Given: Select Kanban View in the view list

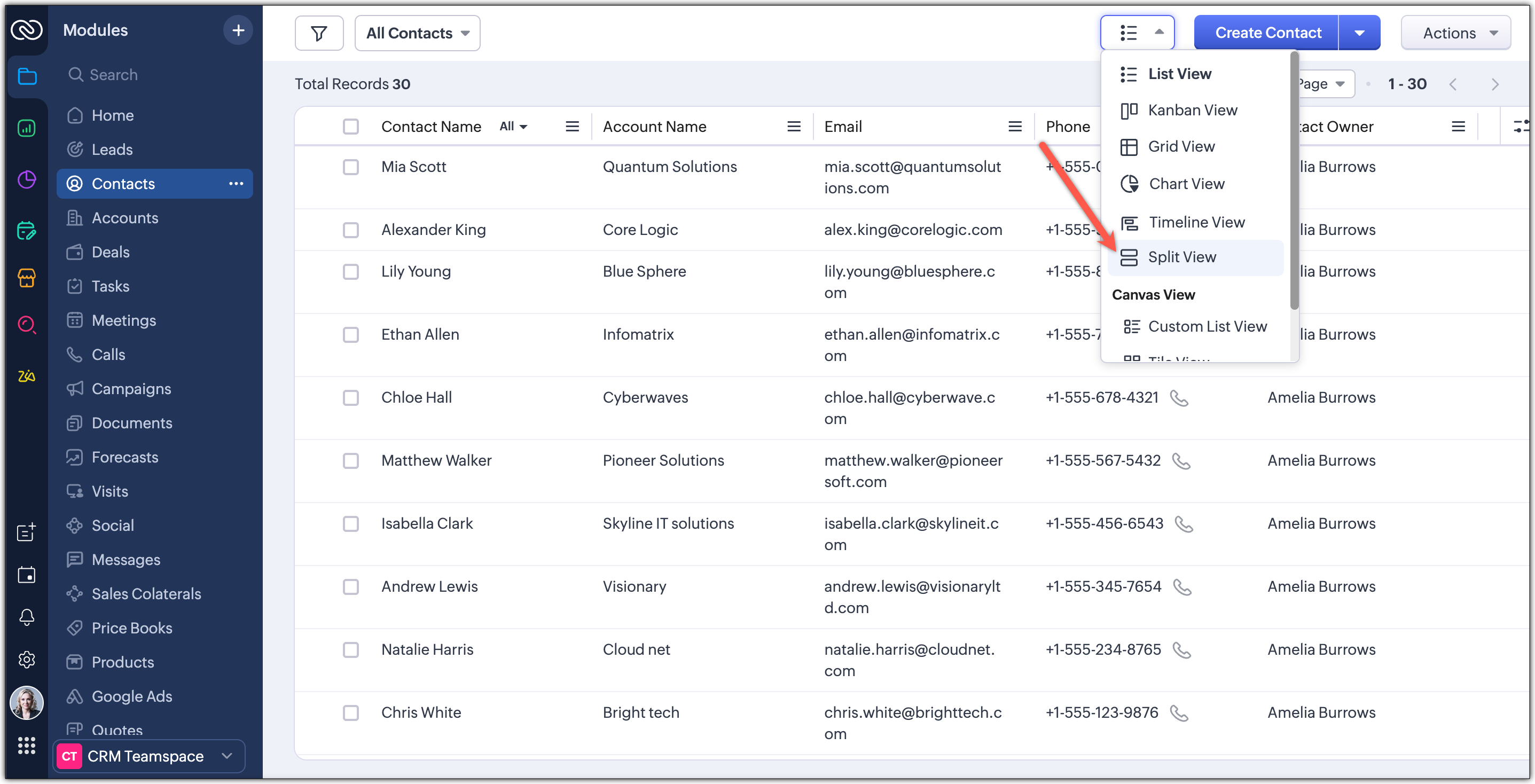Looking at the screenshot, I should (1192, 110).
